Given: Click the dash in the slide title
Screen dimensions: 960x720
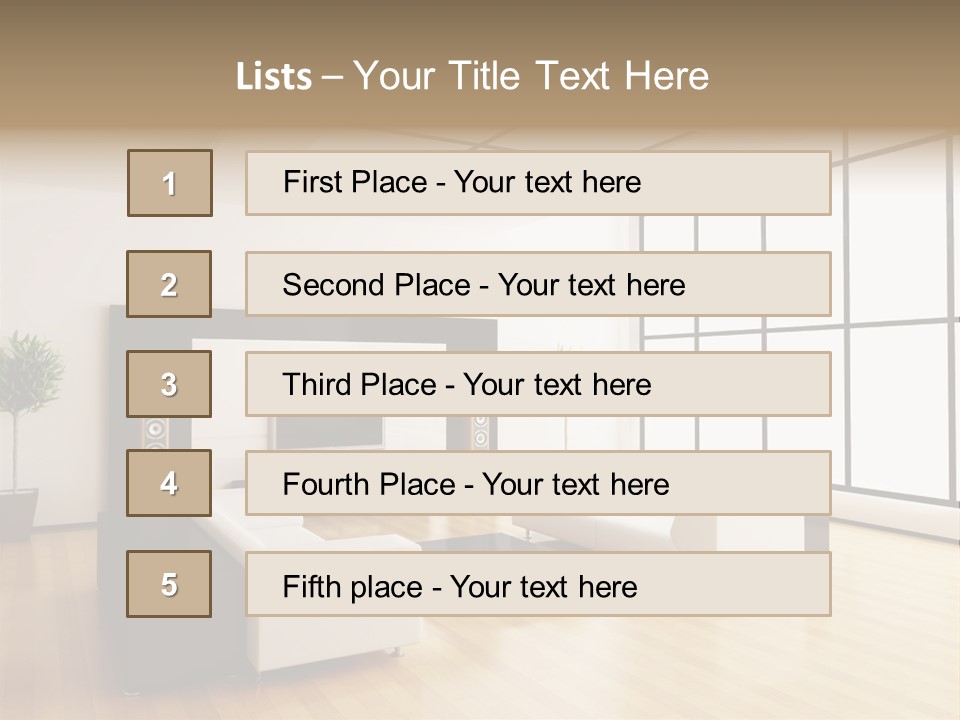Looking at the screenshot, I should [x=332, y=77].
